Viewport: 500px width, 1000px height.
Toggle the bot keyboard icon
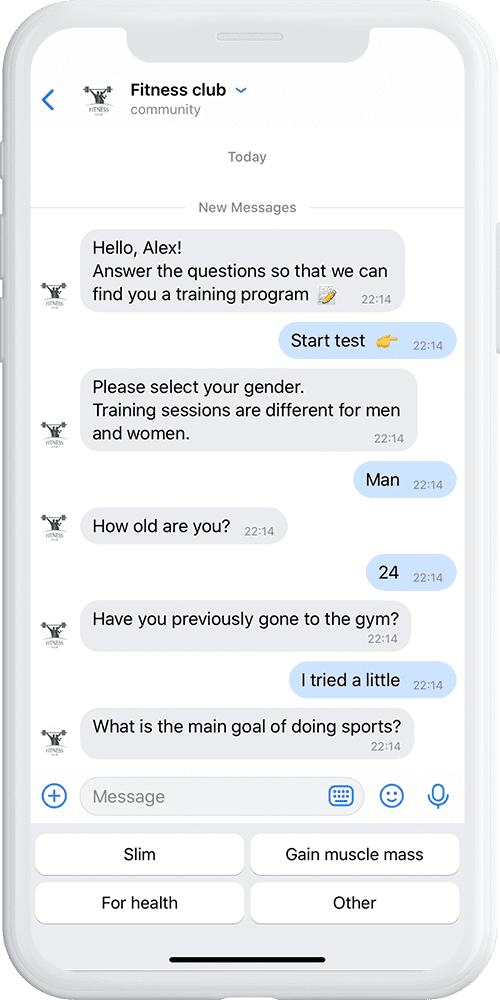pos(341,795)
